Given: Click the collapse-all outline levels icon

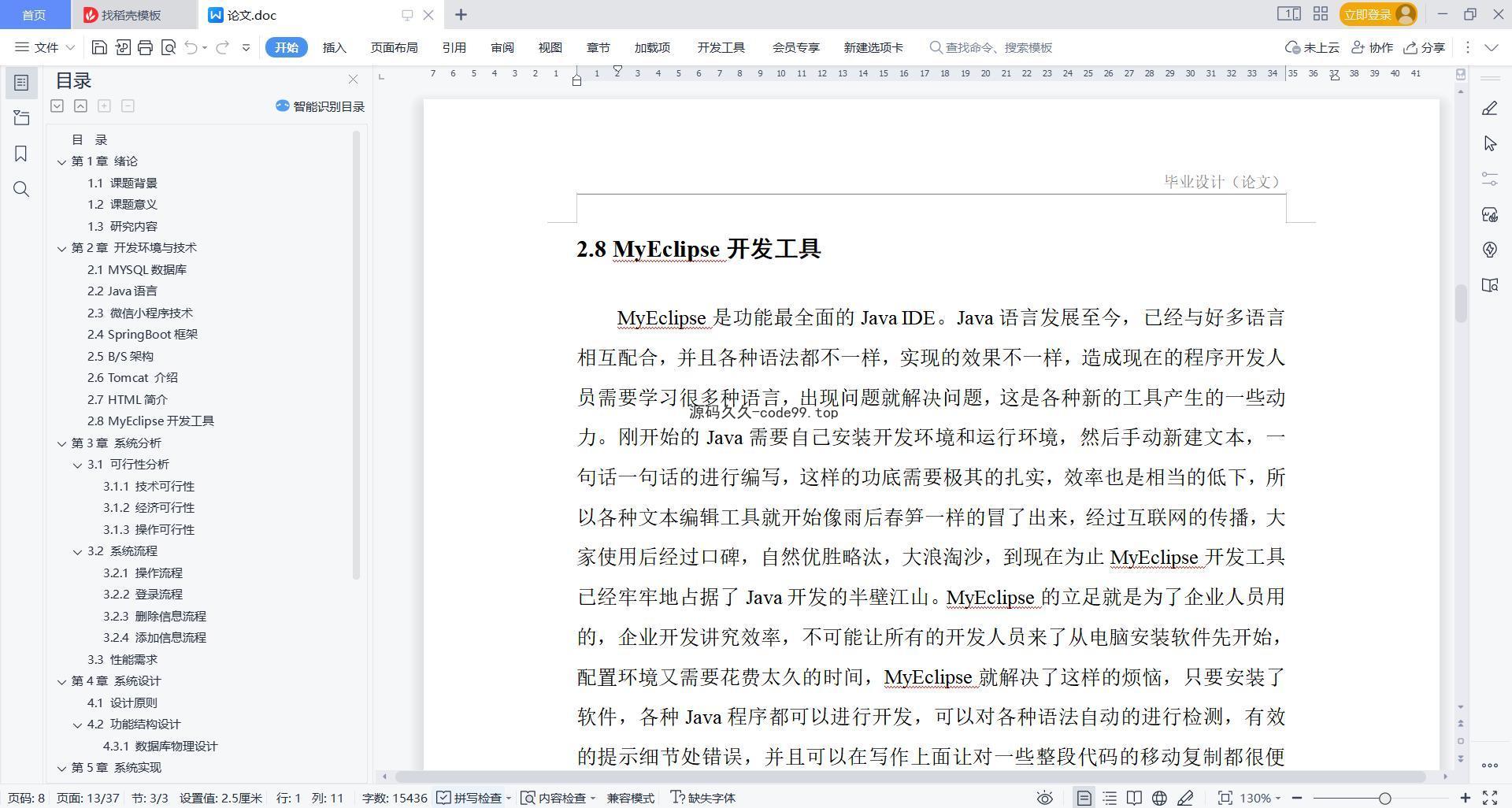Looking at the screenshot, I should pos(80,106).
